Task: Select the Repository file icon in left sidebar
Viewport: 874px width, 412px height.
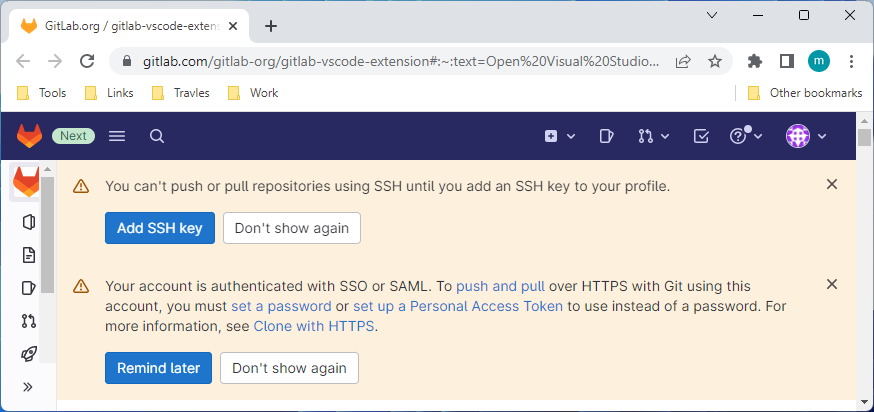Action: pyautogui.click(x=28, y=255)
